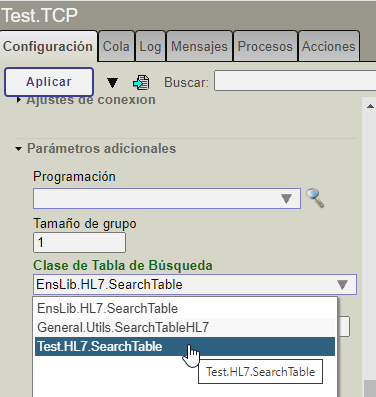376x397 pixels.
Task: Expand the Ajustes de conexión section
Action: coord(19,100)
